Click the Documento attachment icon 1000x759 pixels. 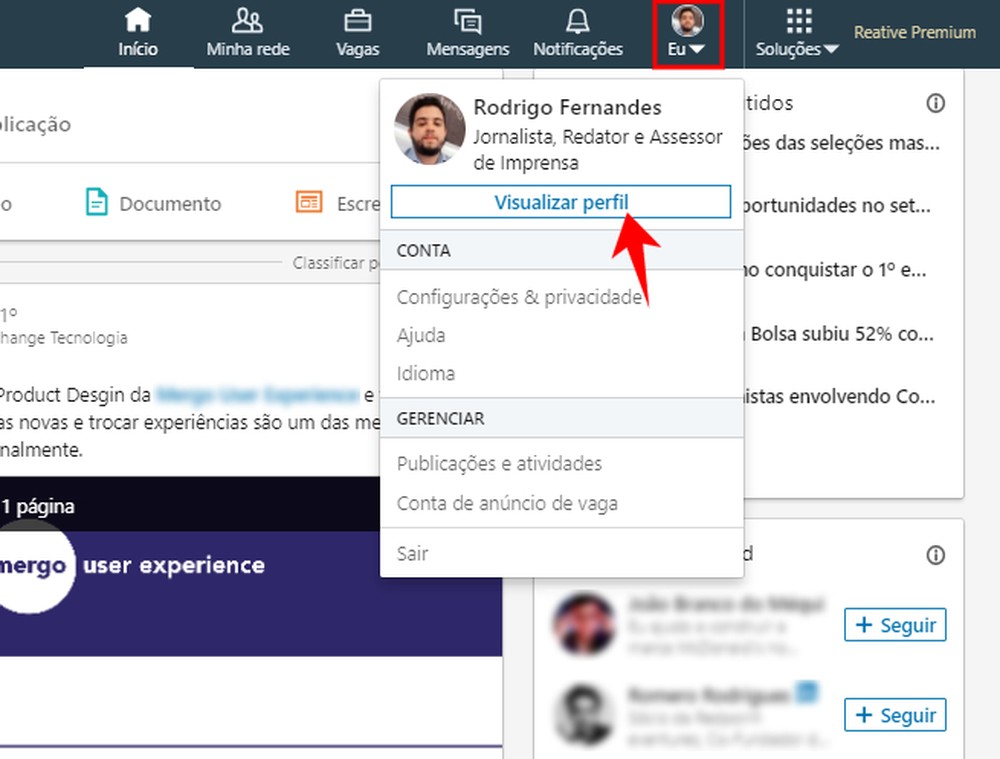(96, 203)
